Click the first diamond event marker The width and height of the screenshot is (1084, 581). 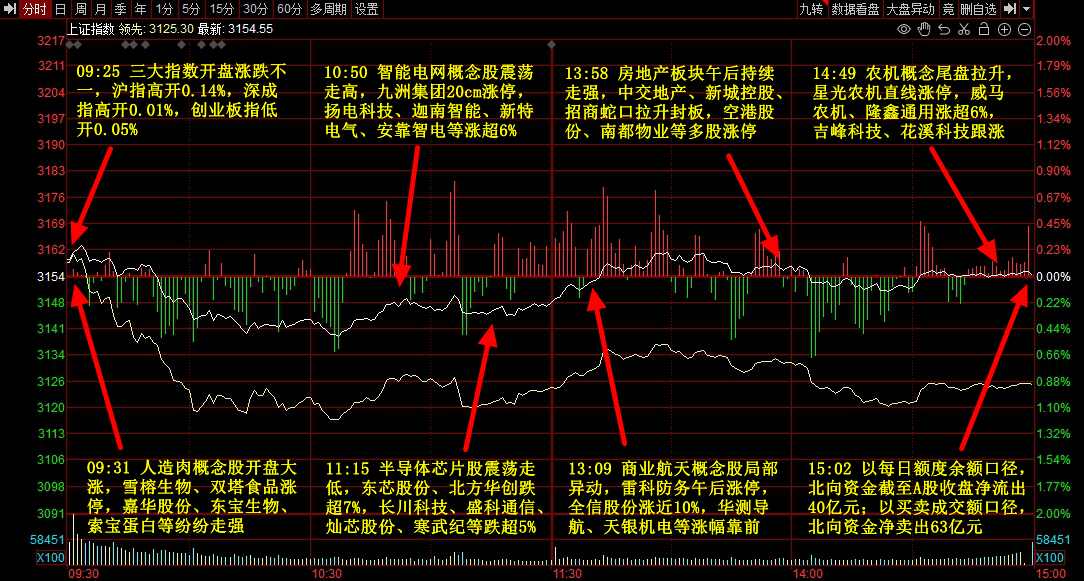72,44
